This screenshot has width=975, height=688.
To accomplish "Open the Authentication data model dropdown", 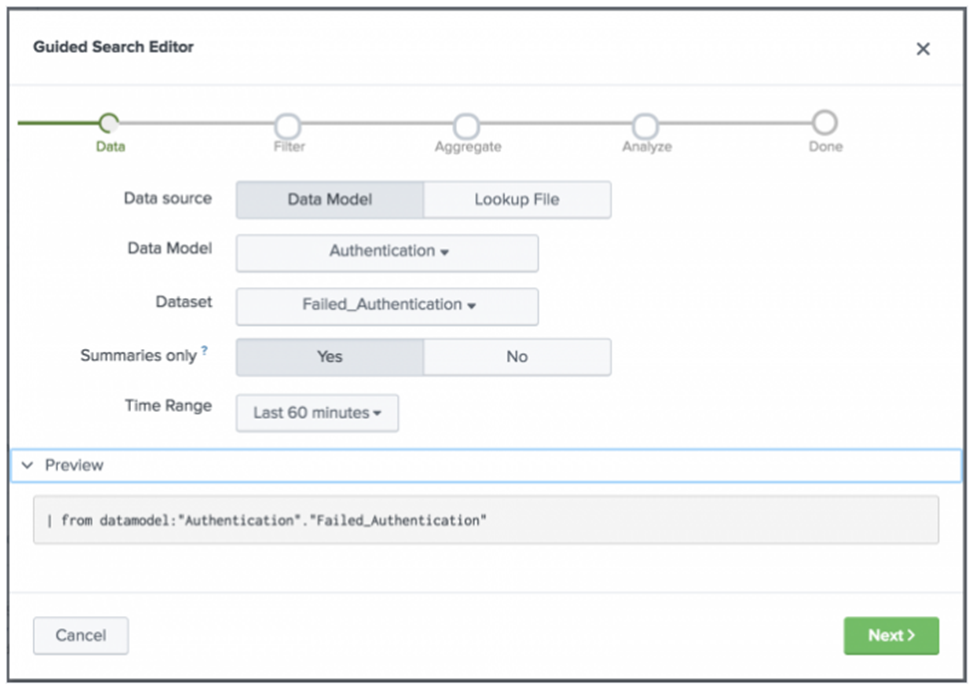I will coord(387,252).
